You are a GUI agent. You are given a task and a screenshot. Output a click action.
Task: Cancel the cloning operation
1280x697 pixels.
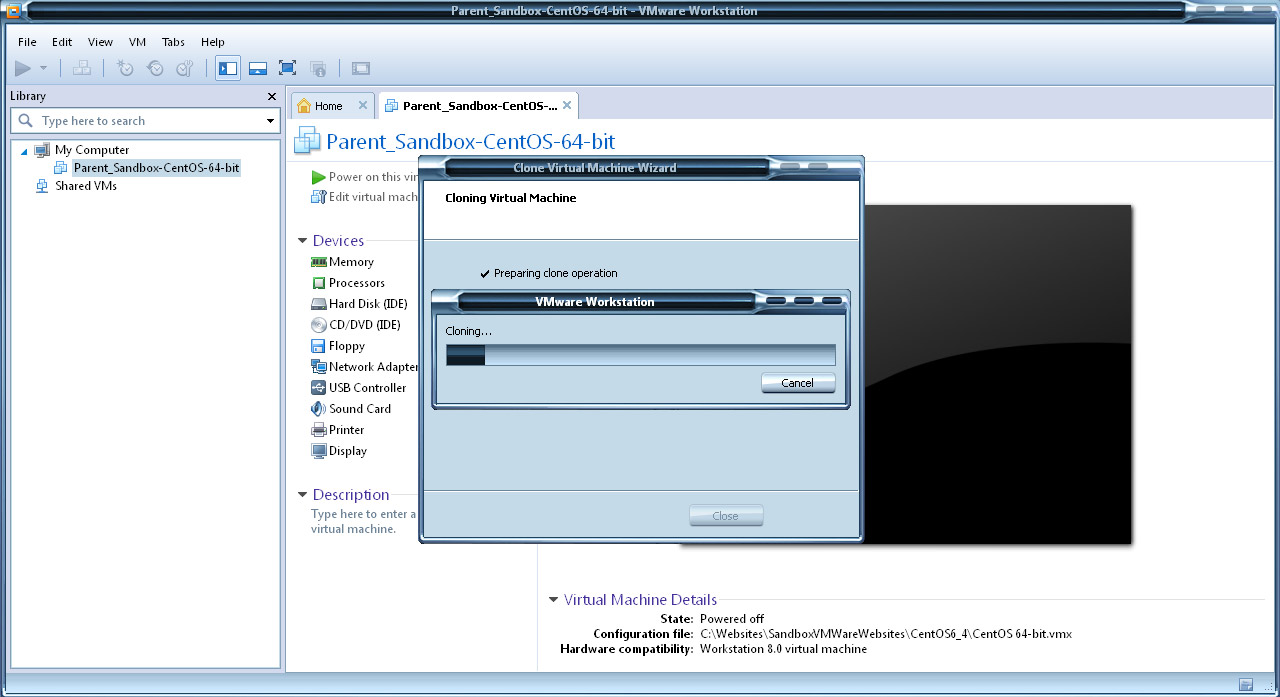[x=798, y=383]
